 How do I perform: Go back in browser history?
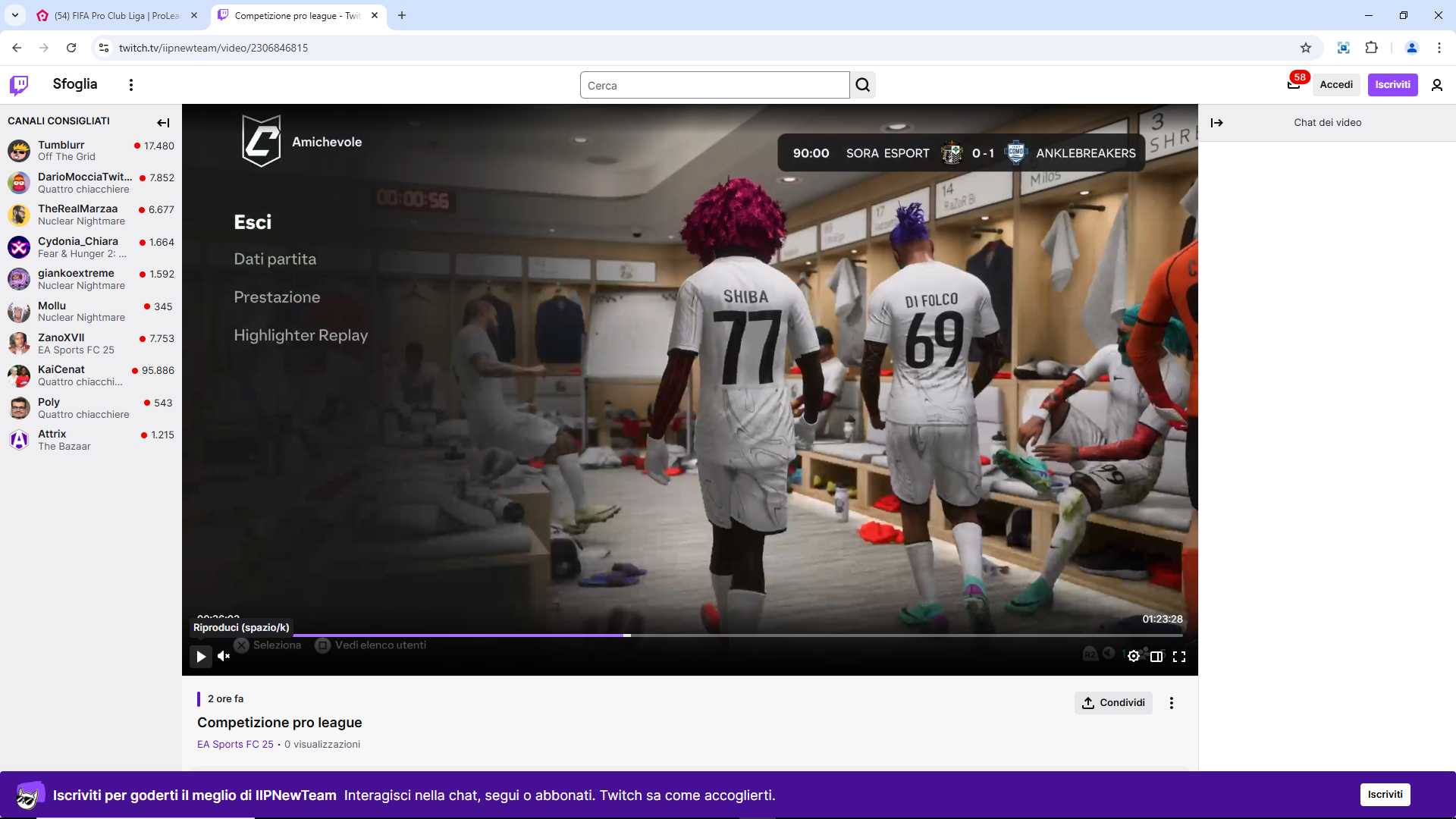tap(17, 48)
